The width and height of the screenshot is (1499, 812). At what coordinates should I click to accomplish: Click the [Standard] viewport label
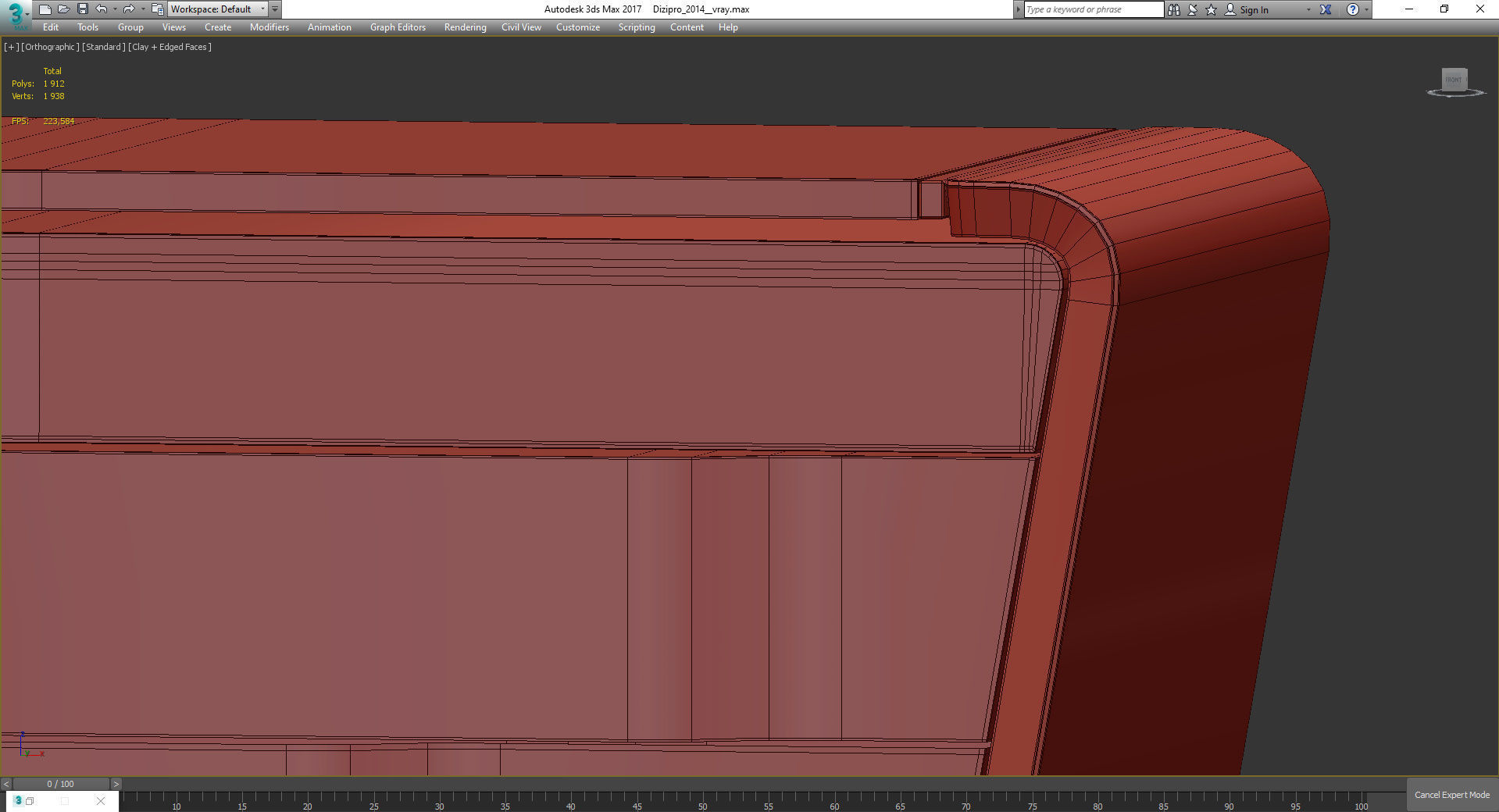[104, 47]
